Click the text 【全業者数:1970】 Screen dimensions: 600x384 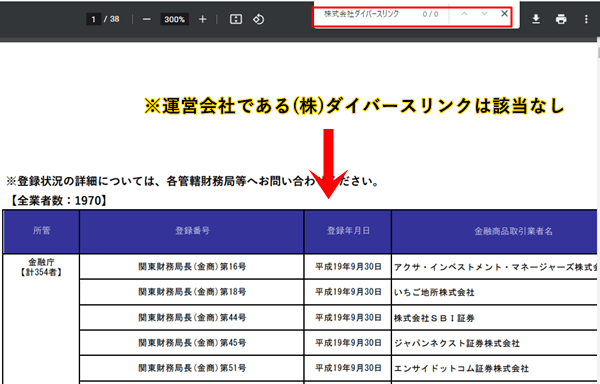(x=58, y=200)
